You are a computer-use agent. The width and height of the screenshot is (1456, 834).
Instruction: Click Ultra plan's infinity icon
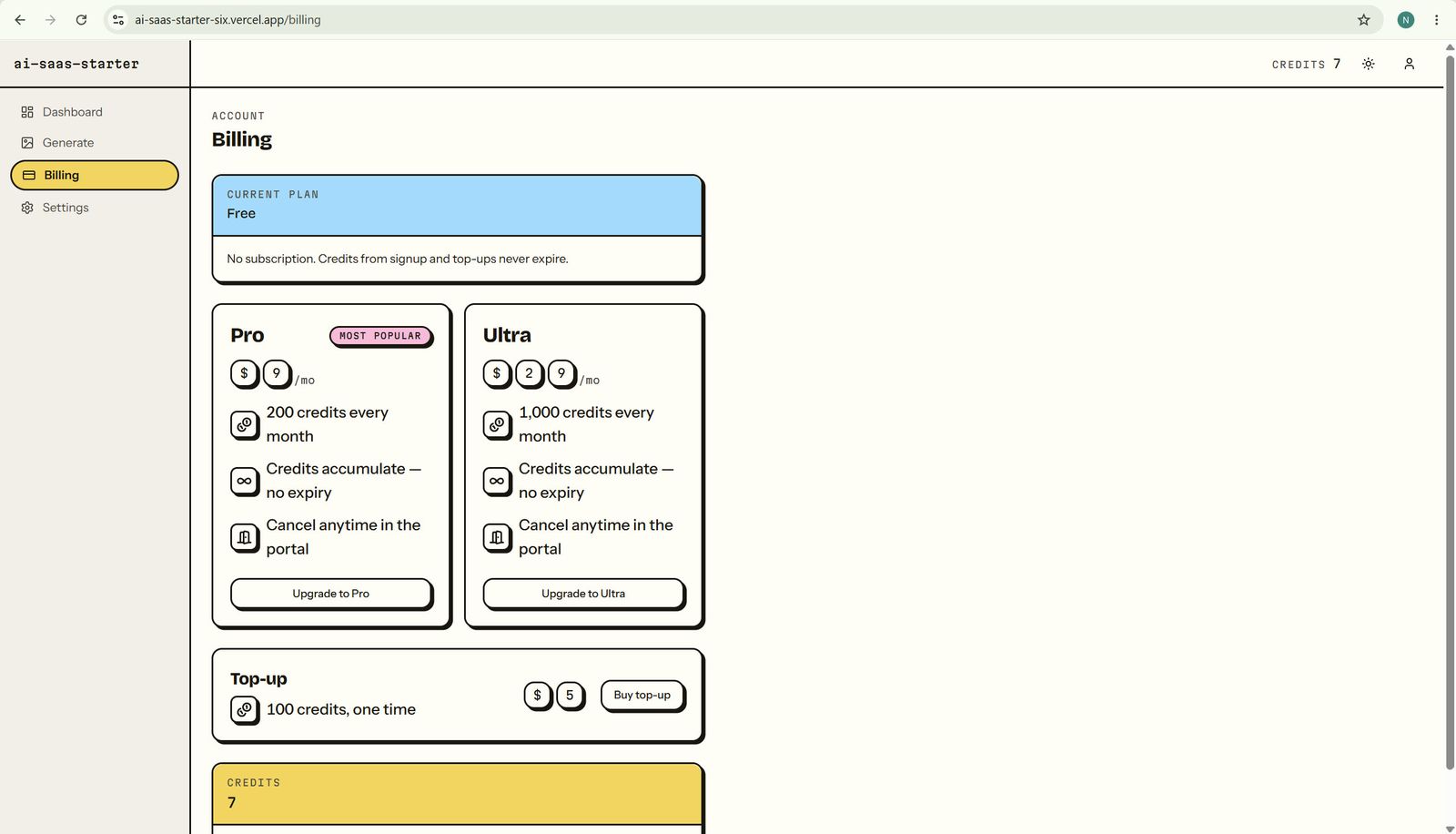point(497,481)
